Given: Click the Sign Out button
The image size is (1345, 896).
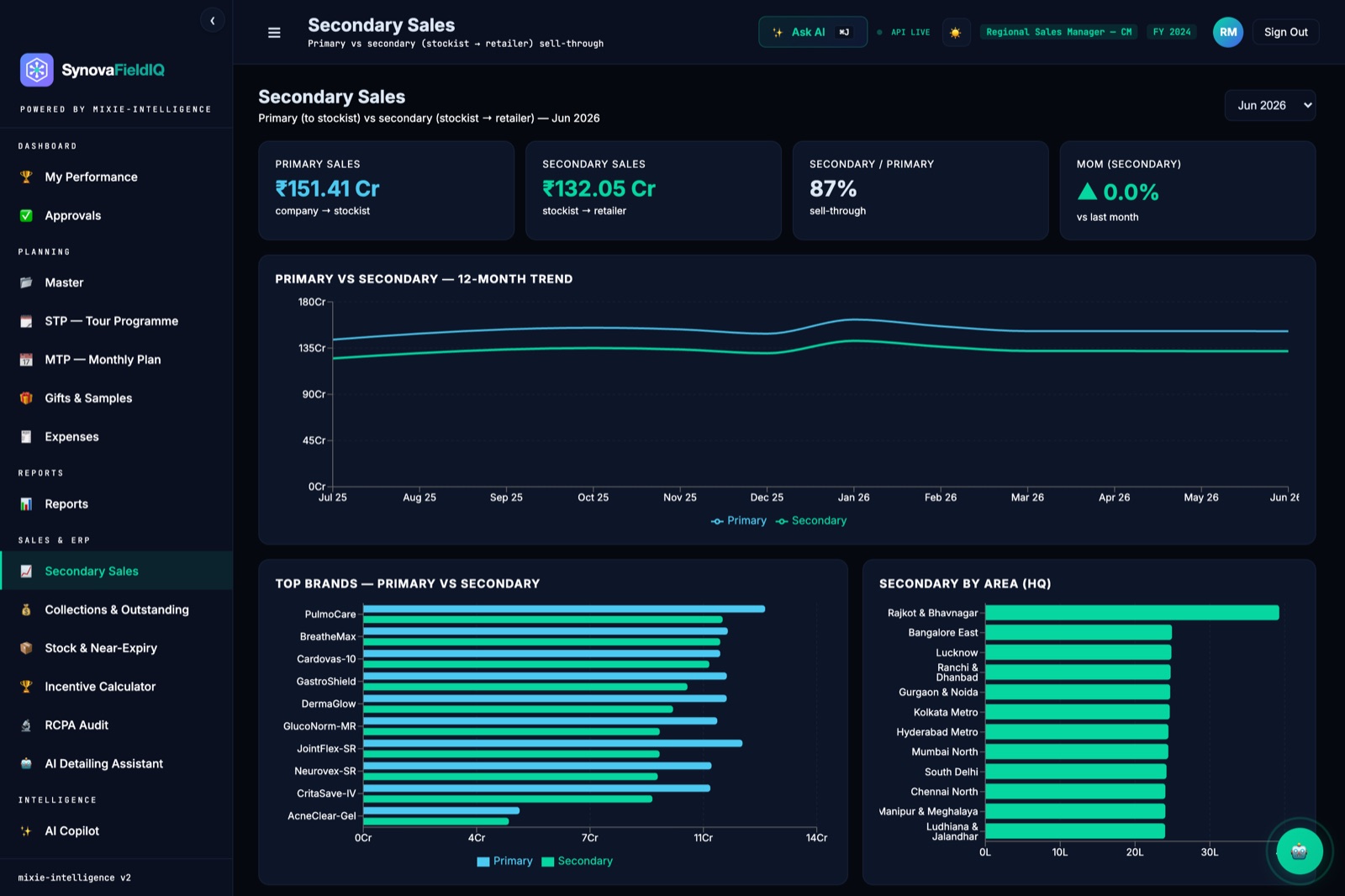Looking at the screenshot, I should pyautogui.click(x=1285, y=32).
